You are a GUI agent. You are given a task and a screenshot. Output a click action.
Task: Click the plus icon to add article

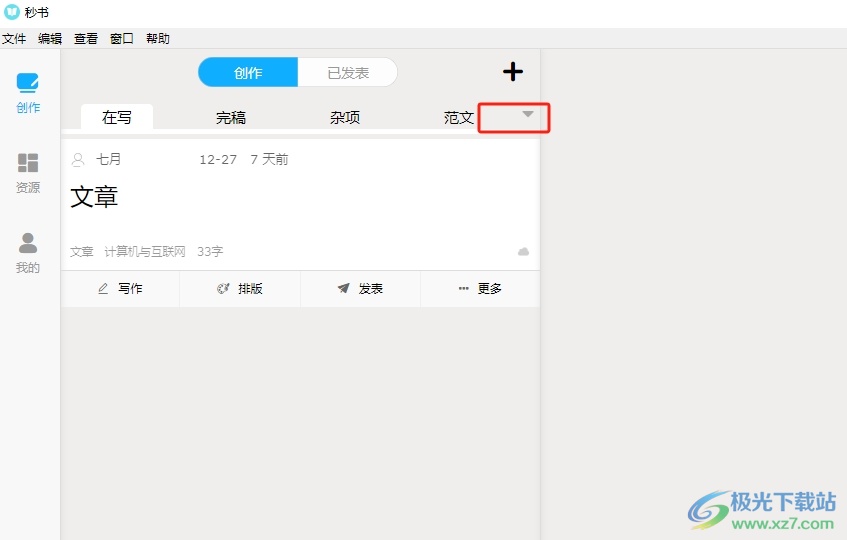(x=512, y=72)
